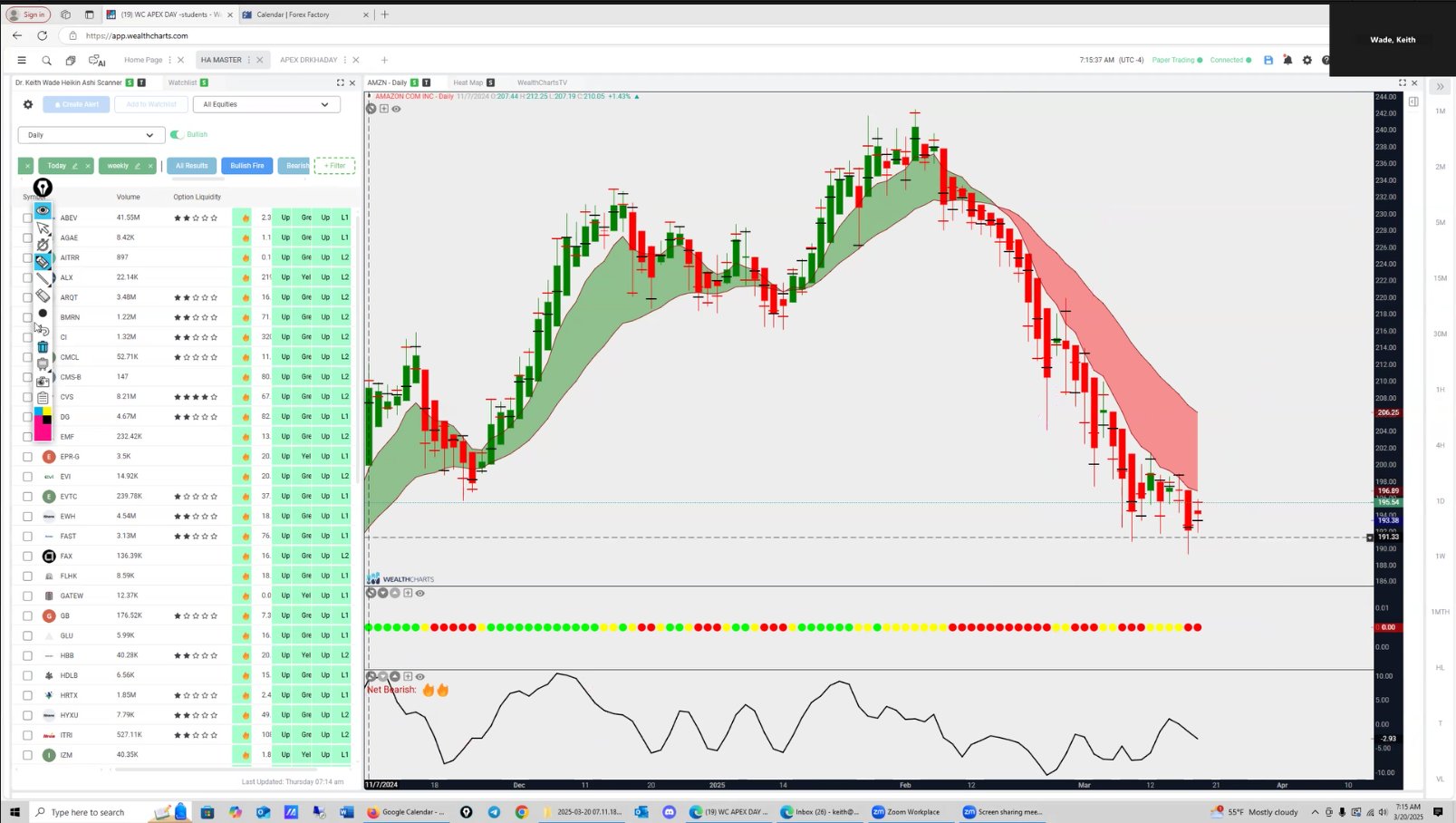
Task: Click the AI assistant icon
Action: pyautogui.click(x=96, y=61)
